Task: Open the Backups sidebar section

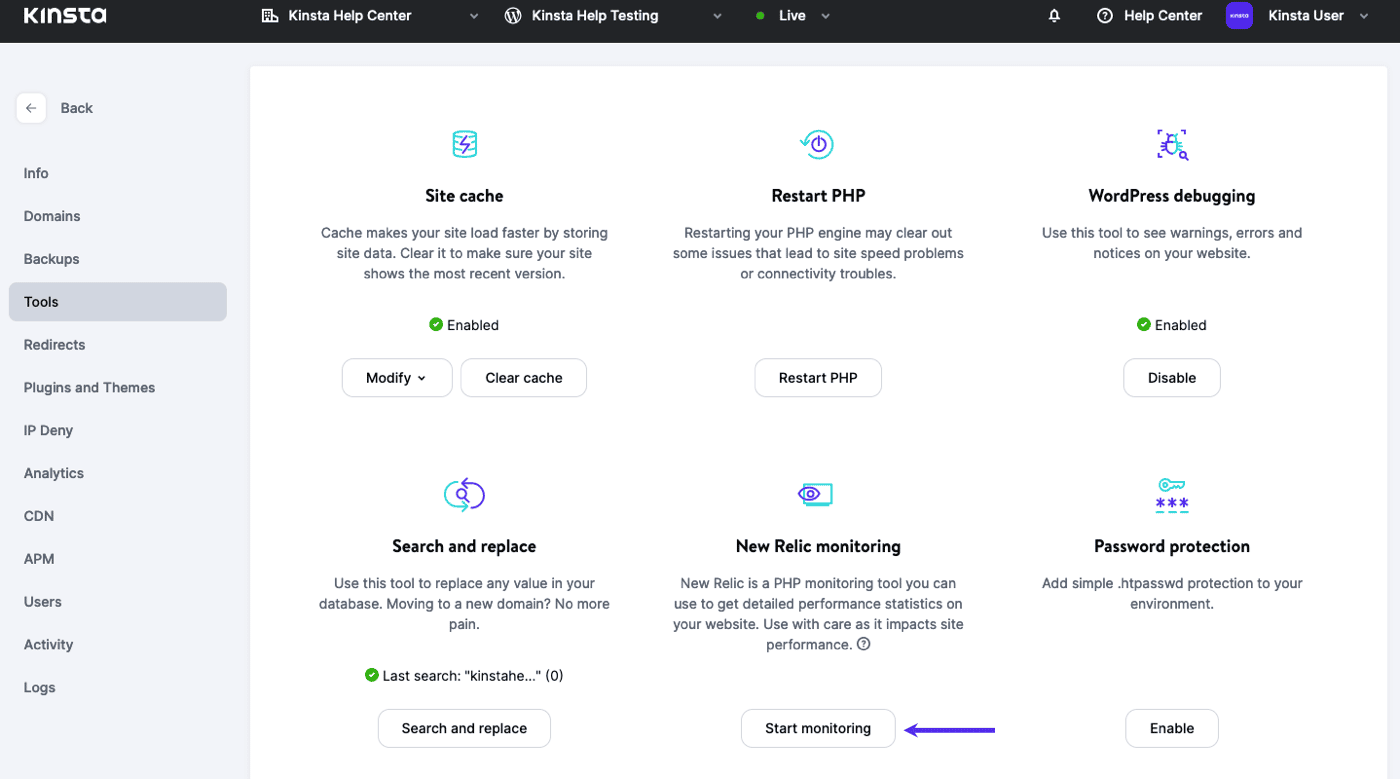Action: 52,259
